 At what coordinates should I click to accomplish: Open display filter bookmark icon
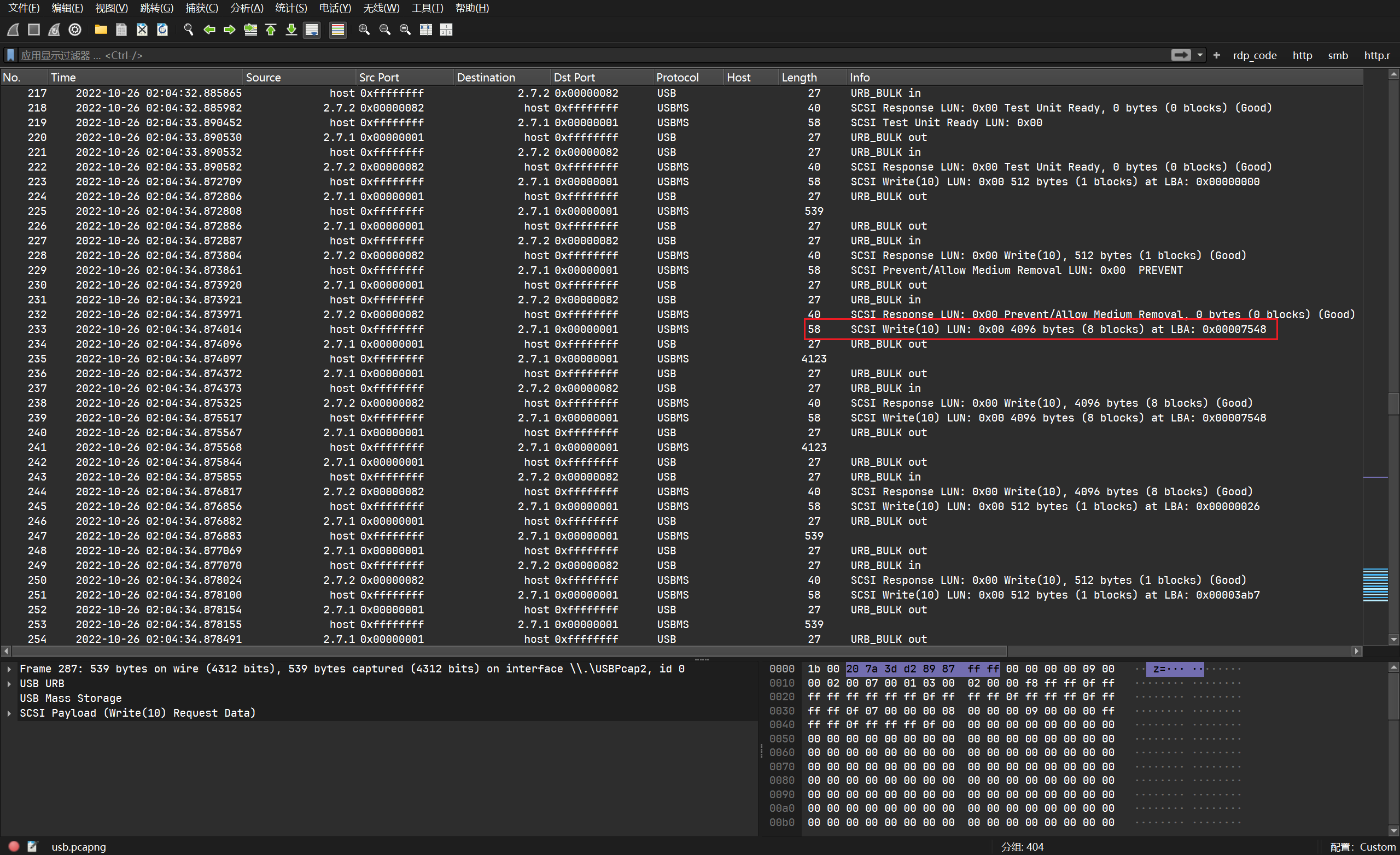pyautogui.click(x=10, y=55)
